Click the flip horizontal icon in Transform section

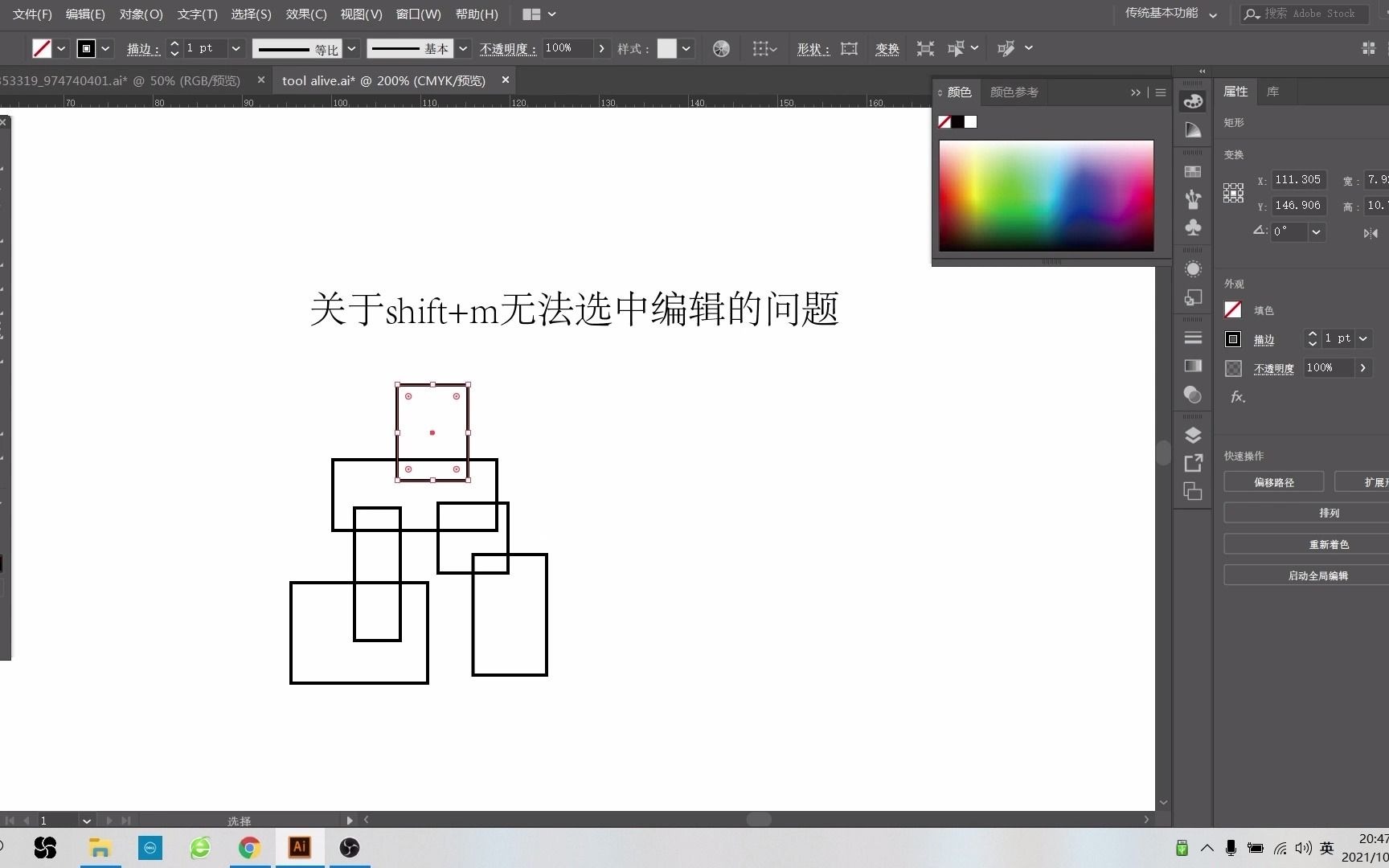[1371, 233]
